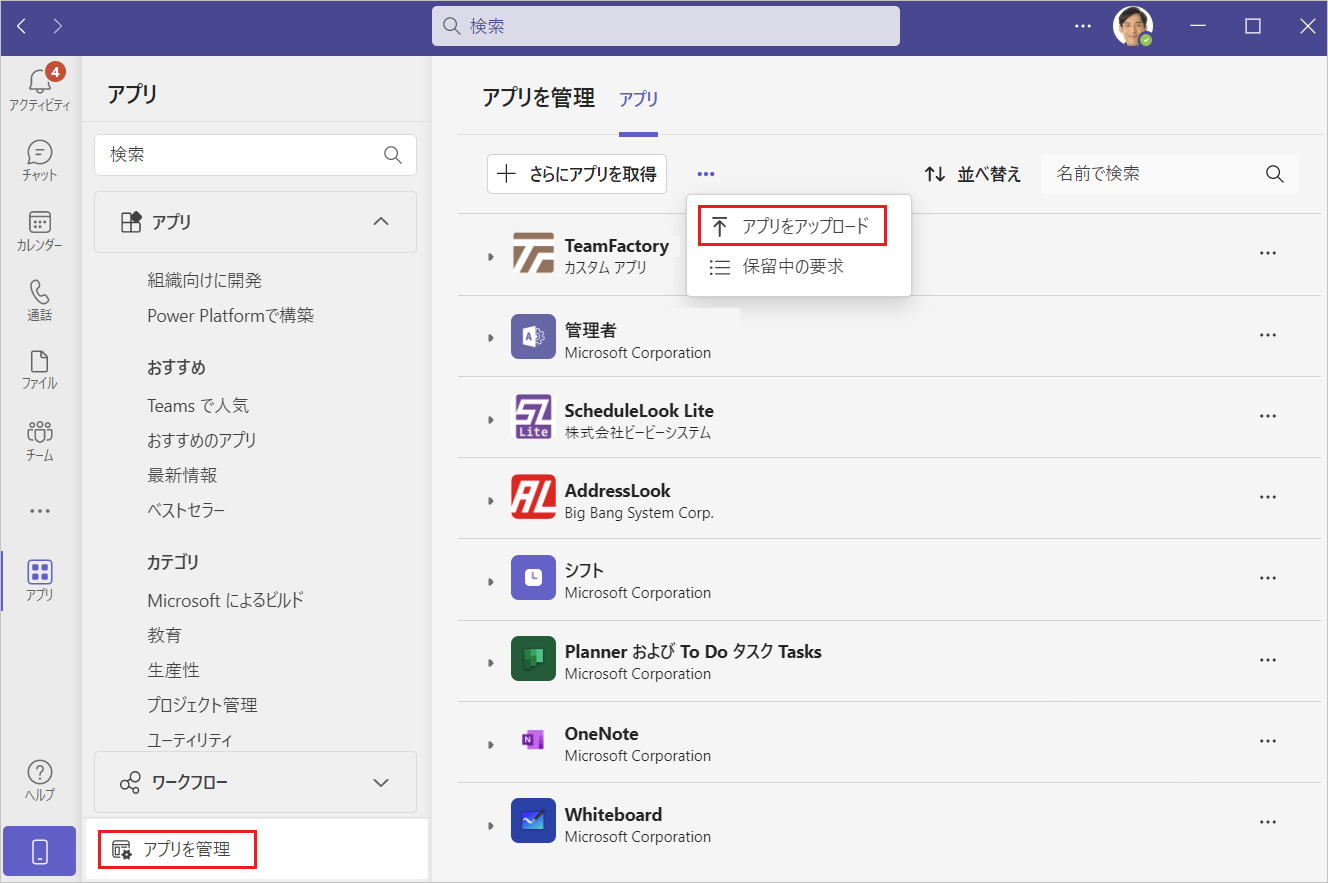Click the 並べ替え sort button
Viewport: 1328px width, 883px height.
(x=973, y=174)
